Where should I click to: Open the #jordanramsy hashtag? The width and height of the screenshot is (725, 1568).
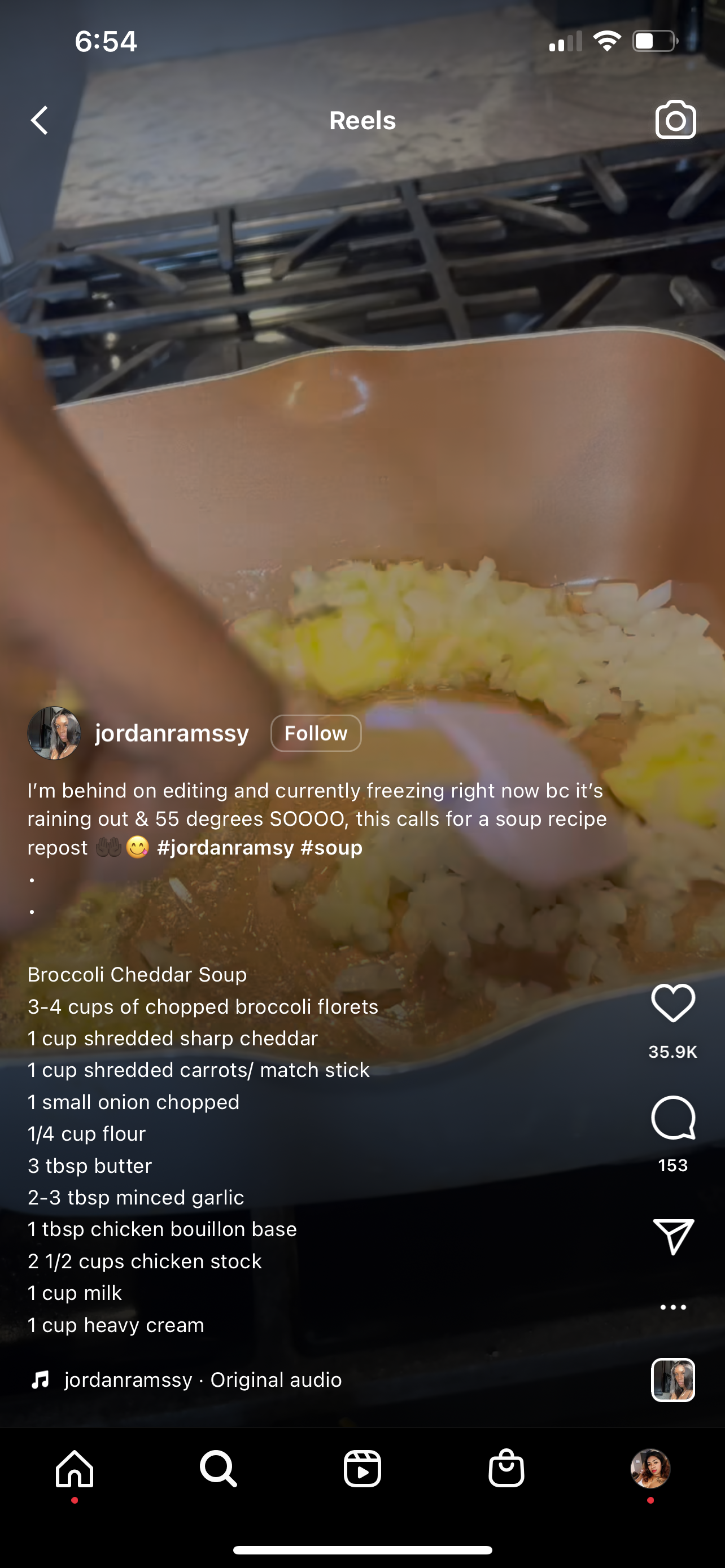[225, 847]
